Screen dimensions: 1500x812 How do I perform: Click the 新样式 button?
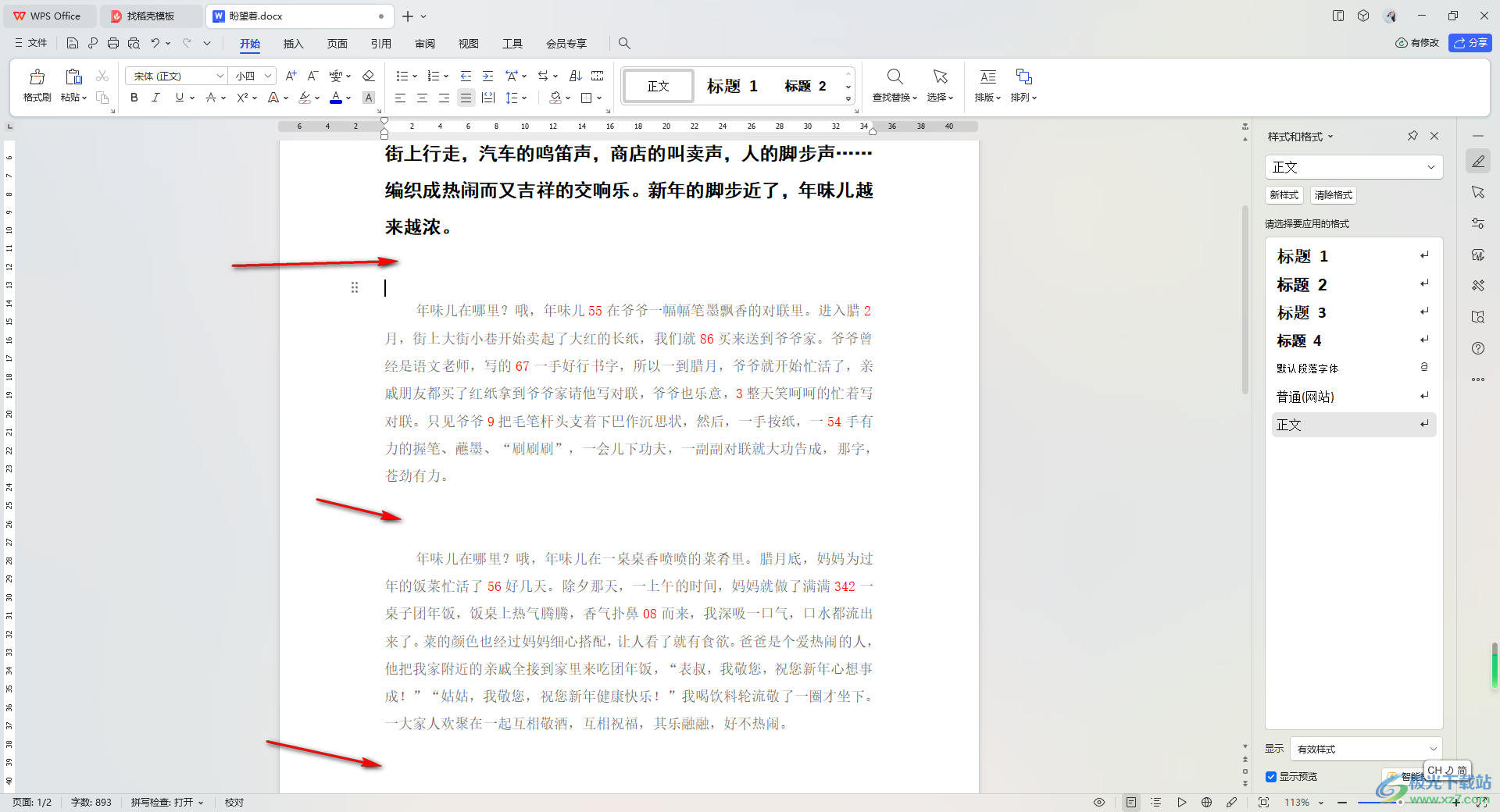1284,195
